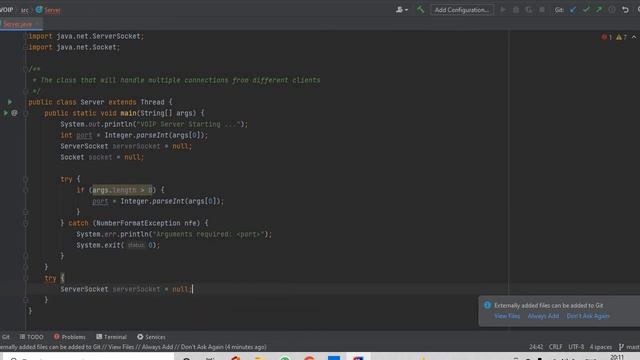
Task: Expand the inspections widget up chevron
Action: pos(634,37)
